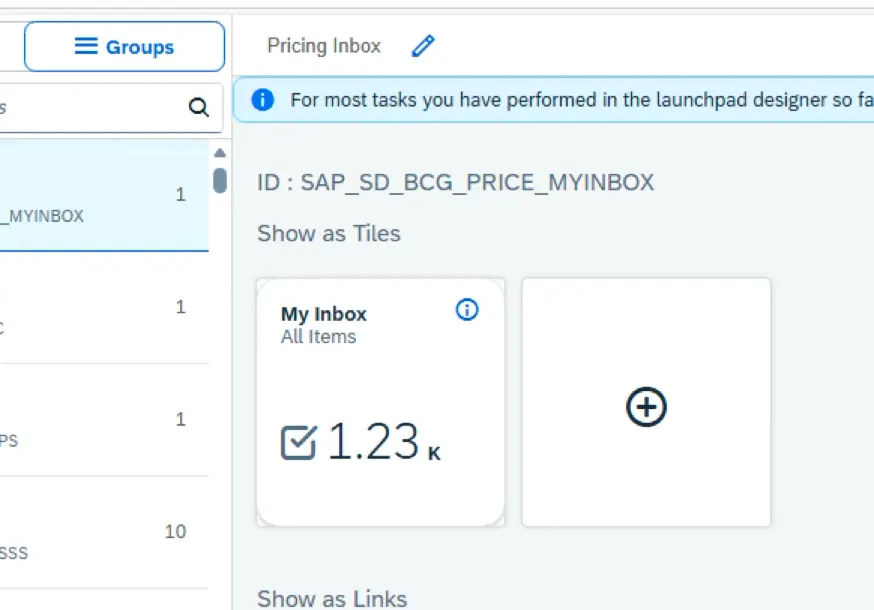Click the Pricing Inbox group title
874x610 pixels.
coord(324,46)
